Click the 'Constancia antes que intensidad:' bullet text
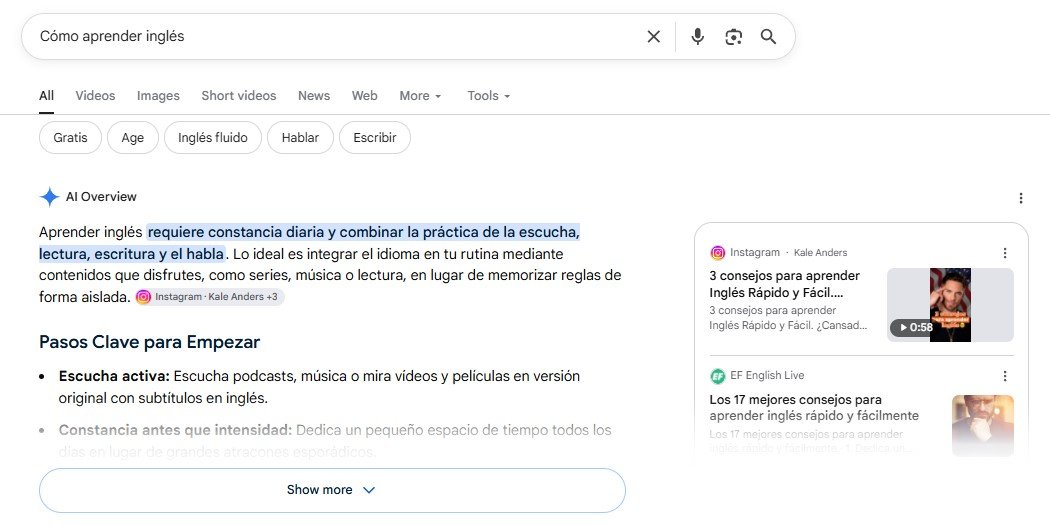Image resolution: width=1050 pixels, height=526 pixels. 175,430
